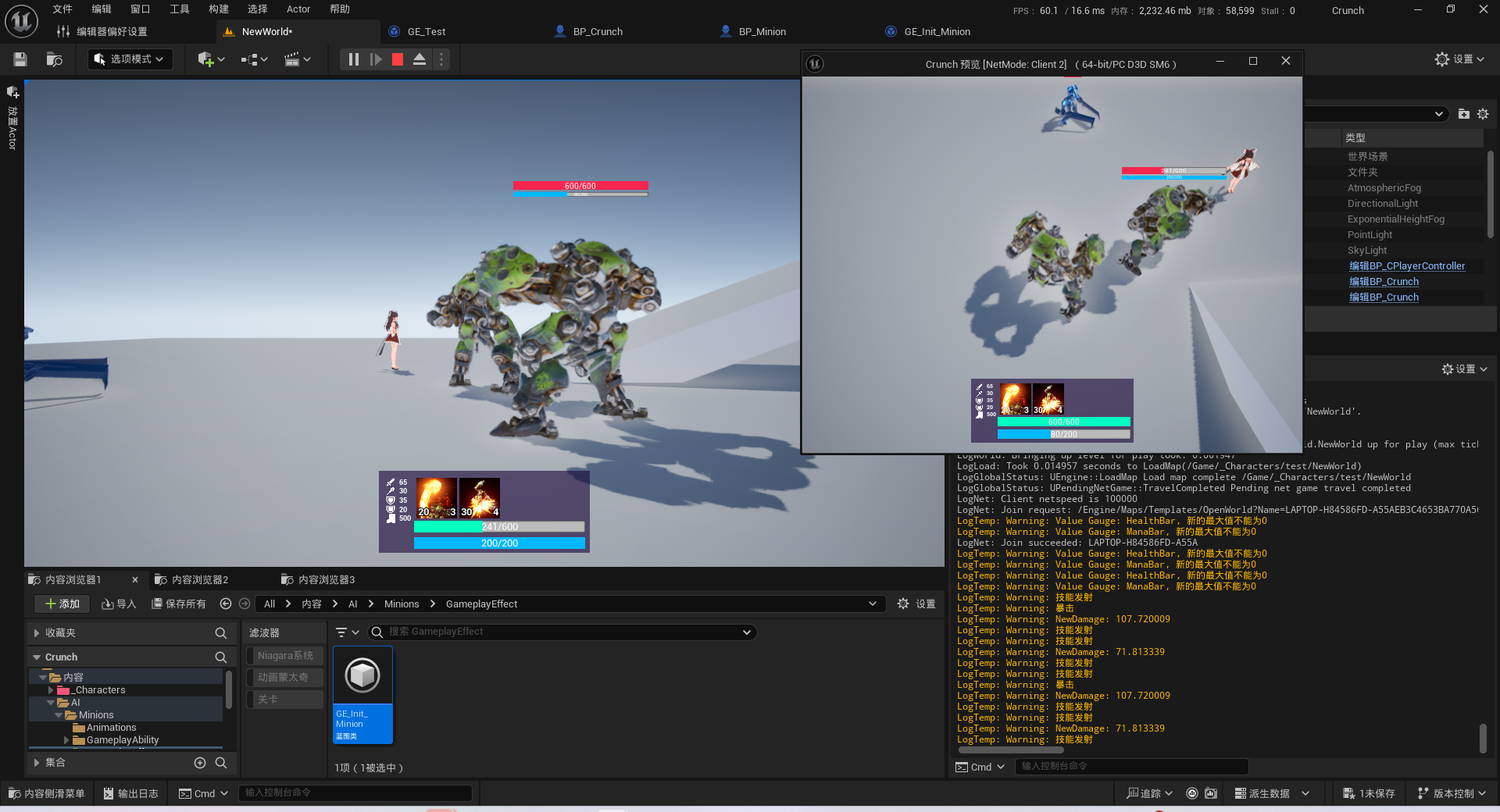Open the 工具 menu
The image size is (1500, 812).
(x=180, y=9)
